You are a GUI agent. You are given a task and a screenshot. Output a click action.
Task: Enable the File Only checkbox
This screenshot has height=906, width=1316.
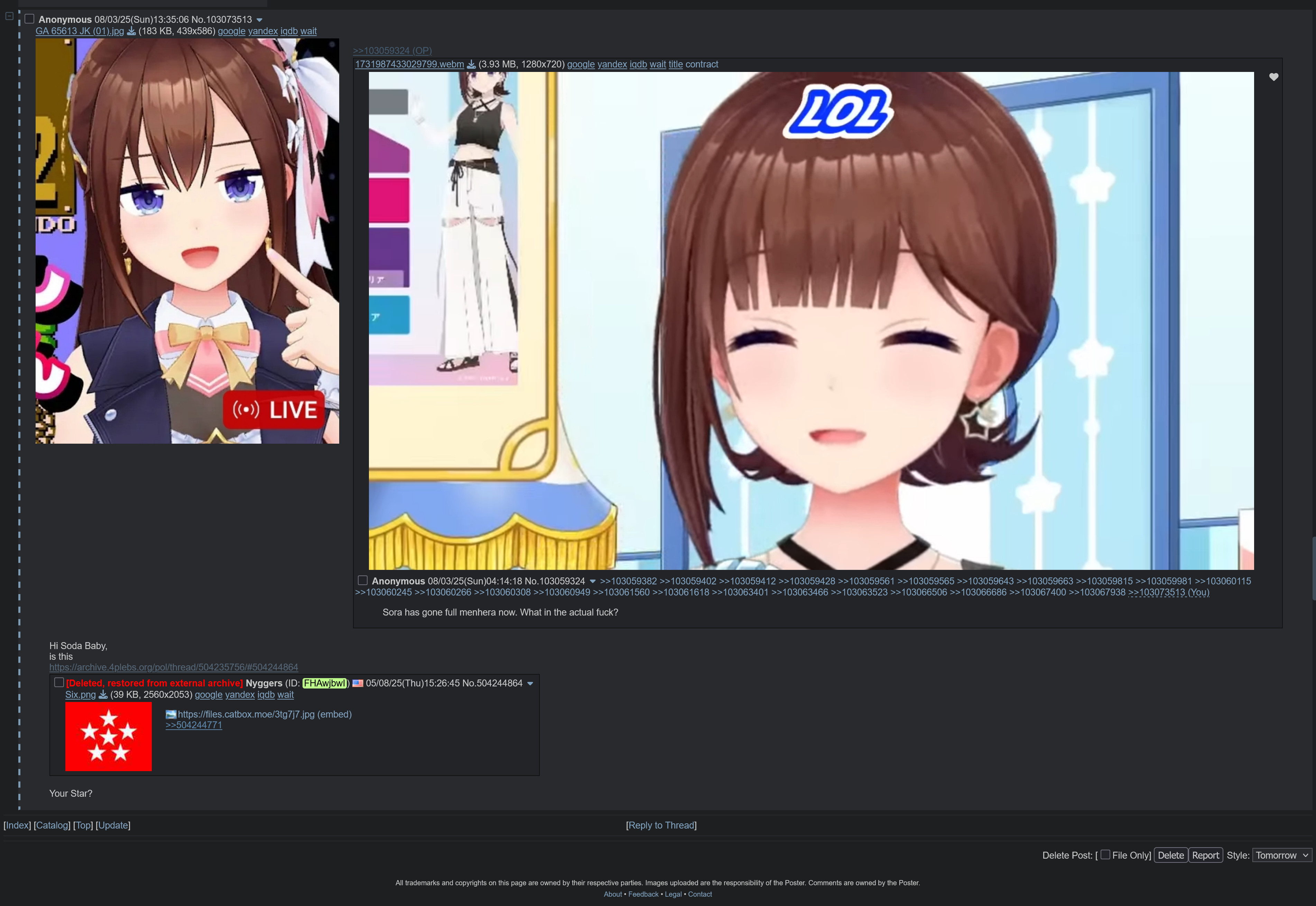click(1105, 854)
